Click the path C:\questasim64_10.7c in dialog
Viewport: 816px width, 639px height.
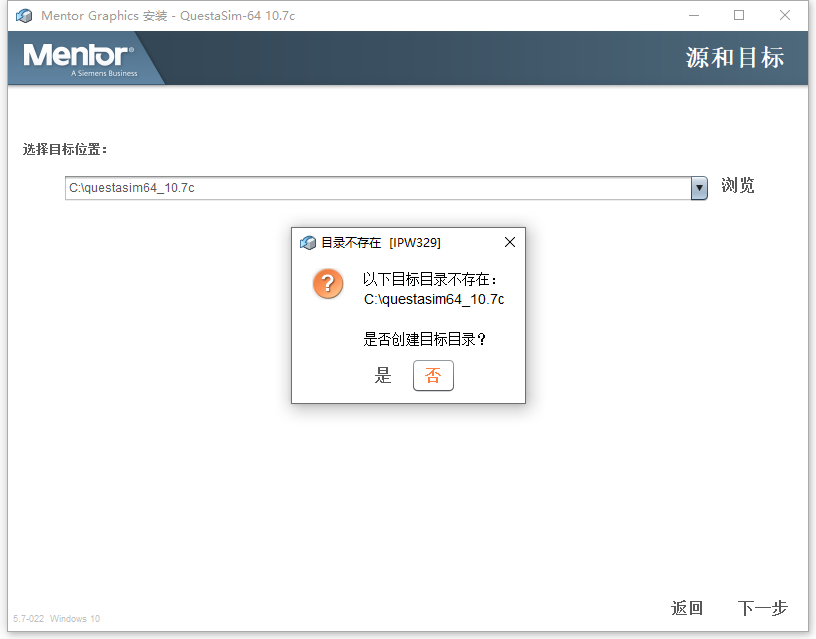(434, 299)
